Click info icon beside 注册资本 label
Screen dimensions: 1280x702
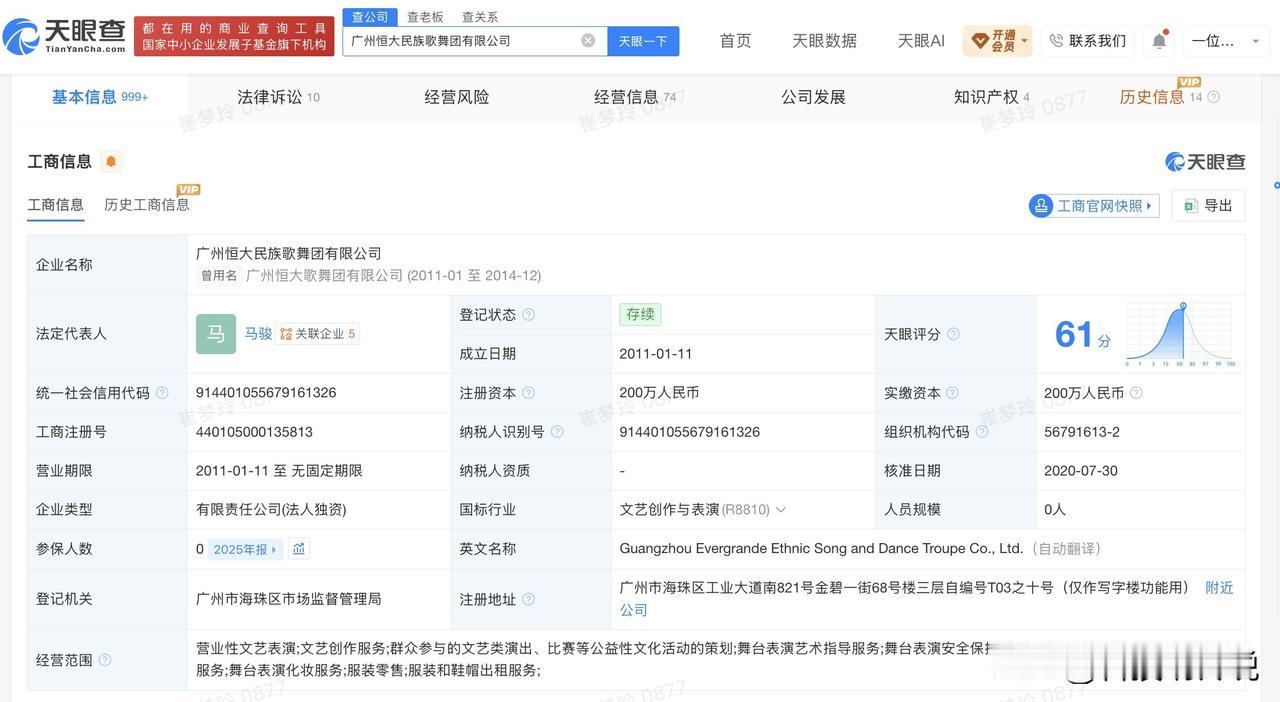point(528,393)
